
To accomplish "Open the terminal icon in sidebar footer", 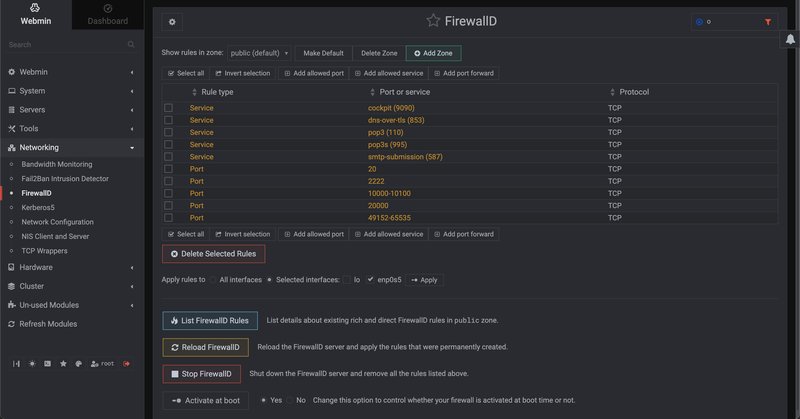I will click(47, 364).
